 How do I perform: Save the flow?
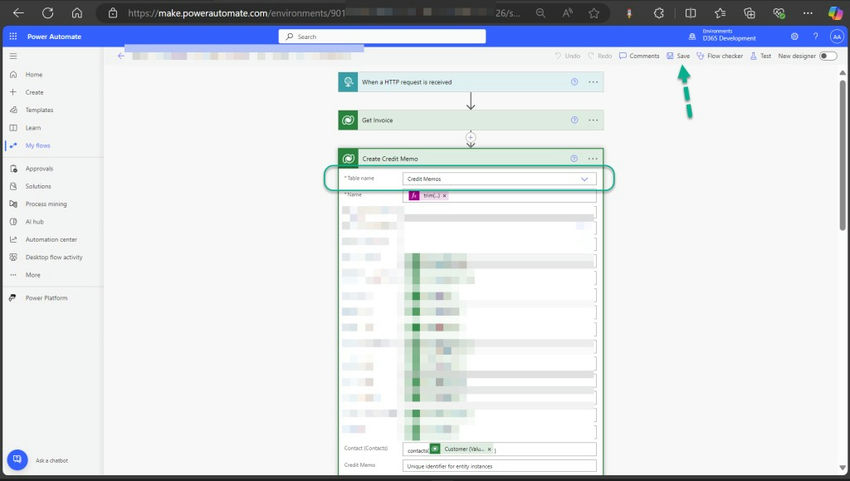[x=678, y=56]
